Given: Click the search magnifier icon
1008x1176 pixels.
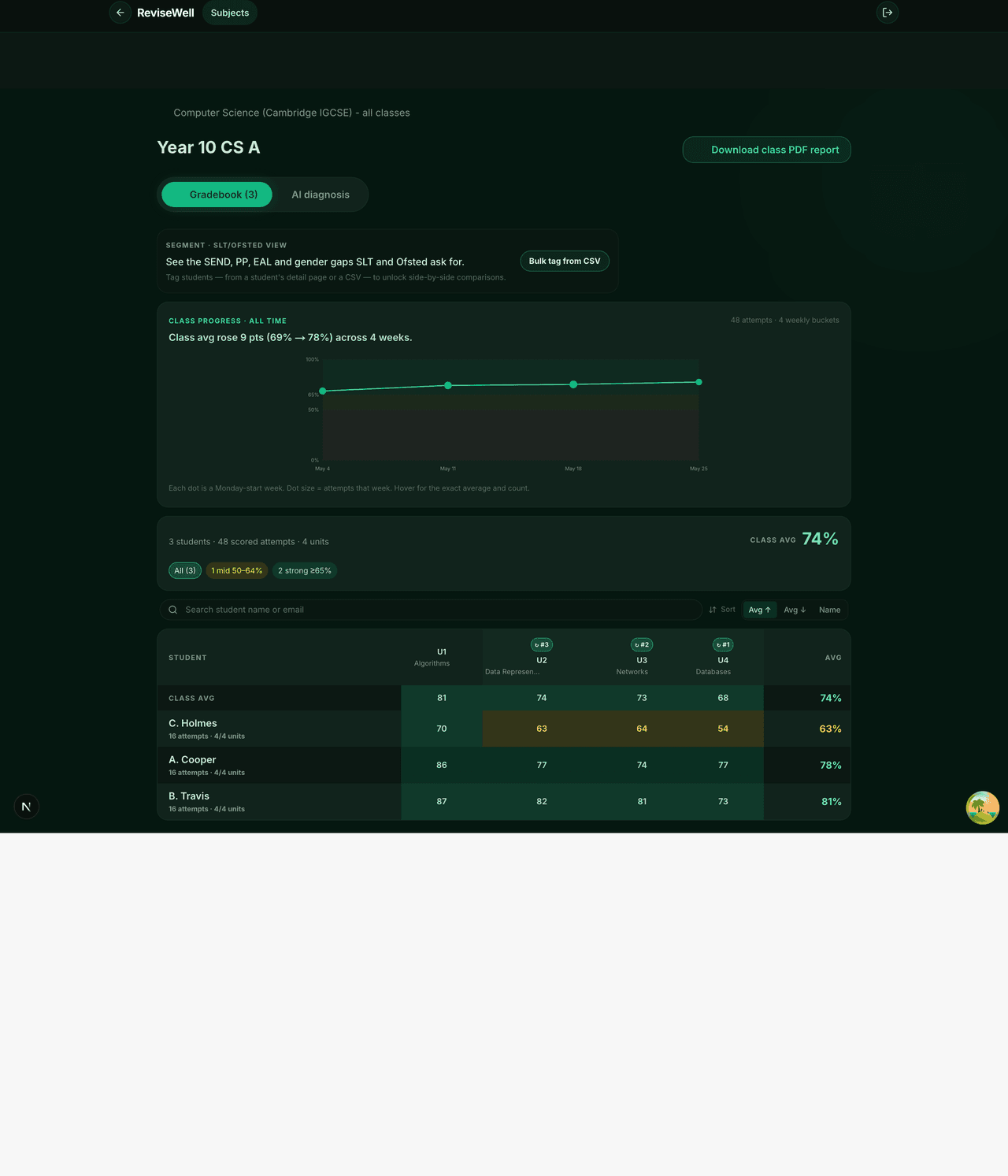Looking at the screenshot, I should tap(173, 610).
